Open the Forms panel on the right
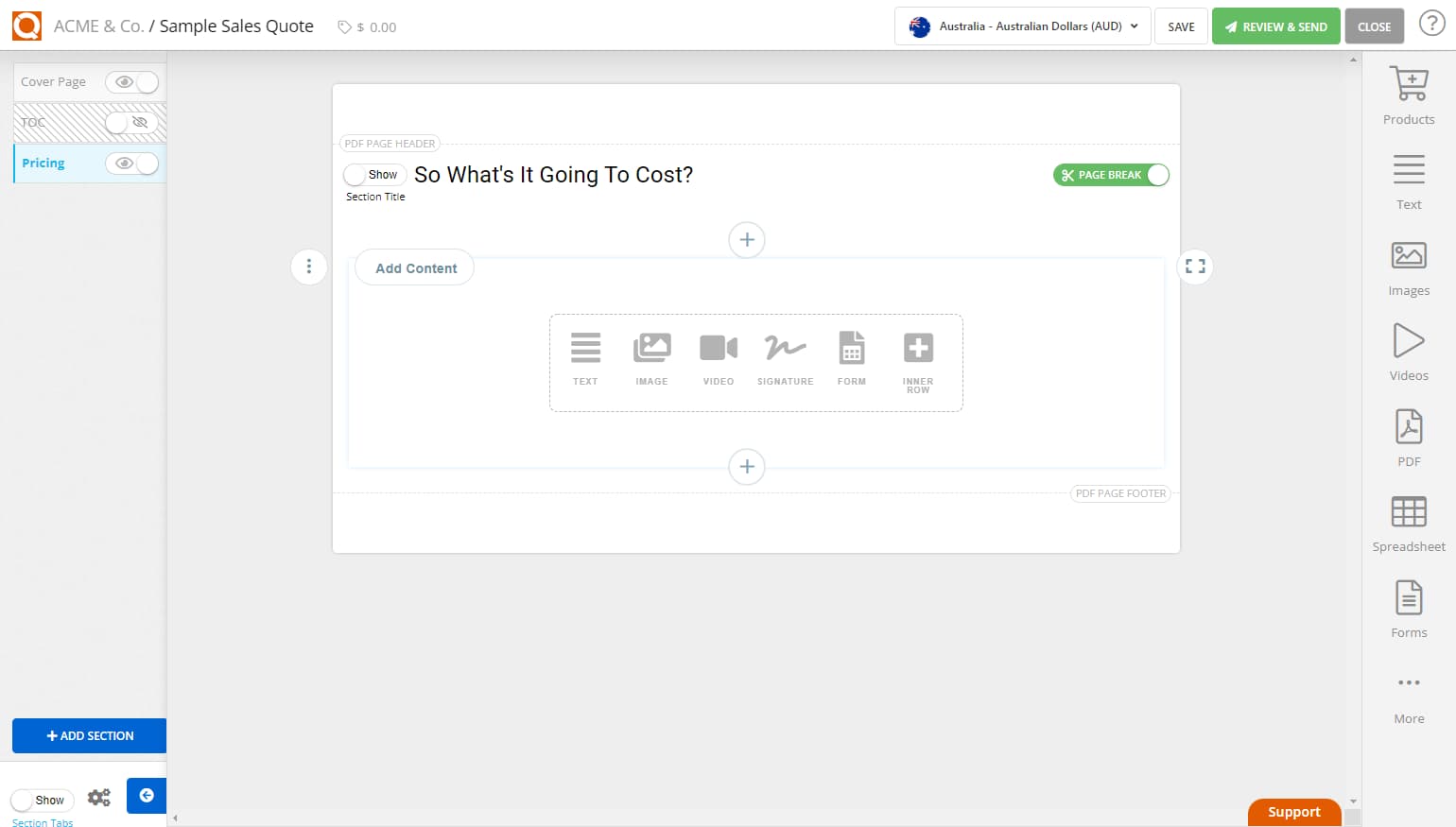 point(1409,607)
